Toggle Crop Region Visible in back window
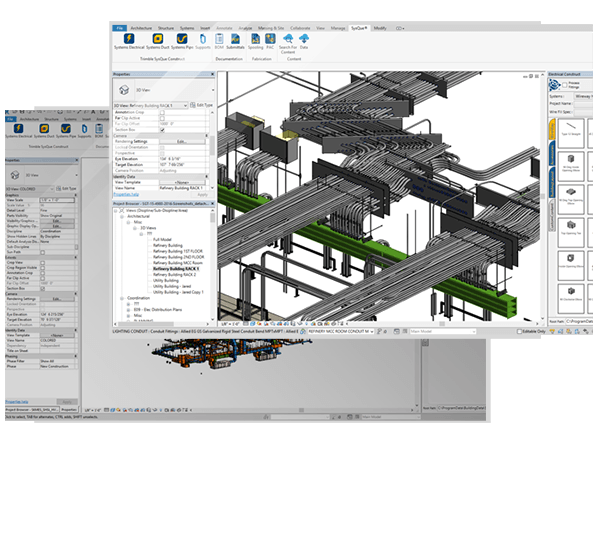 click(x=42, y=268)
